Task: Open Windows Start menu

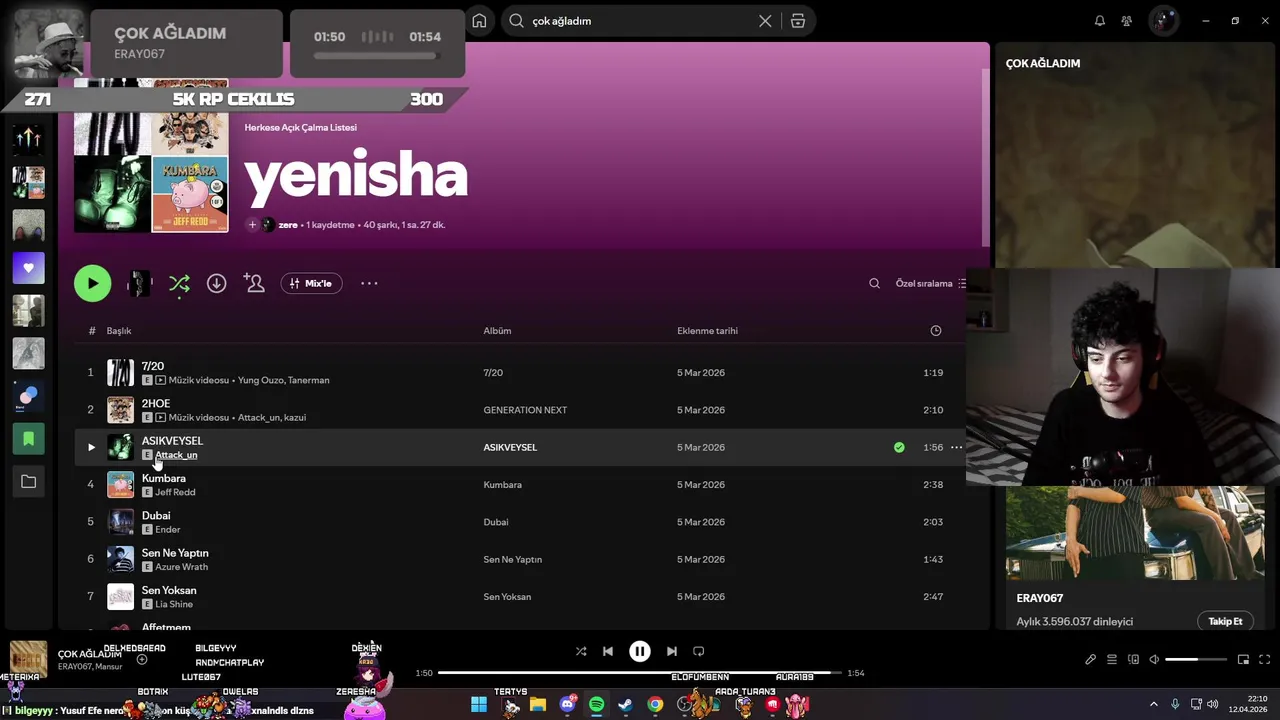Action: pos(479,705)
